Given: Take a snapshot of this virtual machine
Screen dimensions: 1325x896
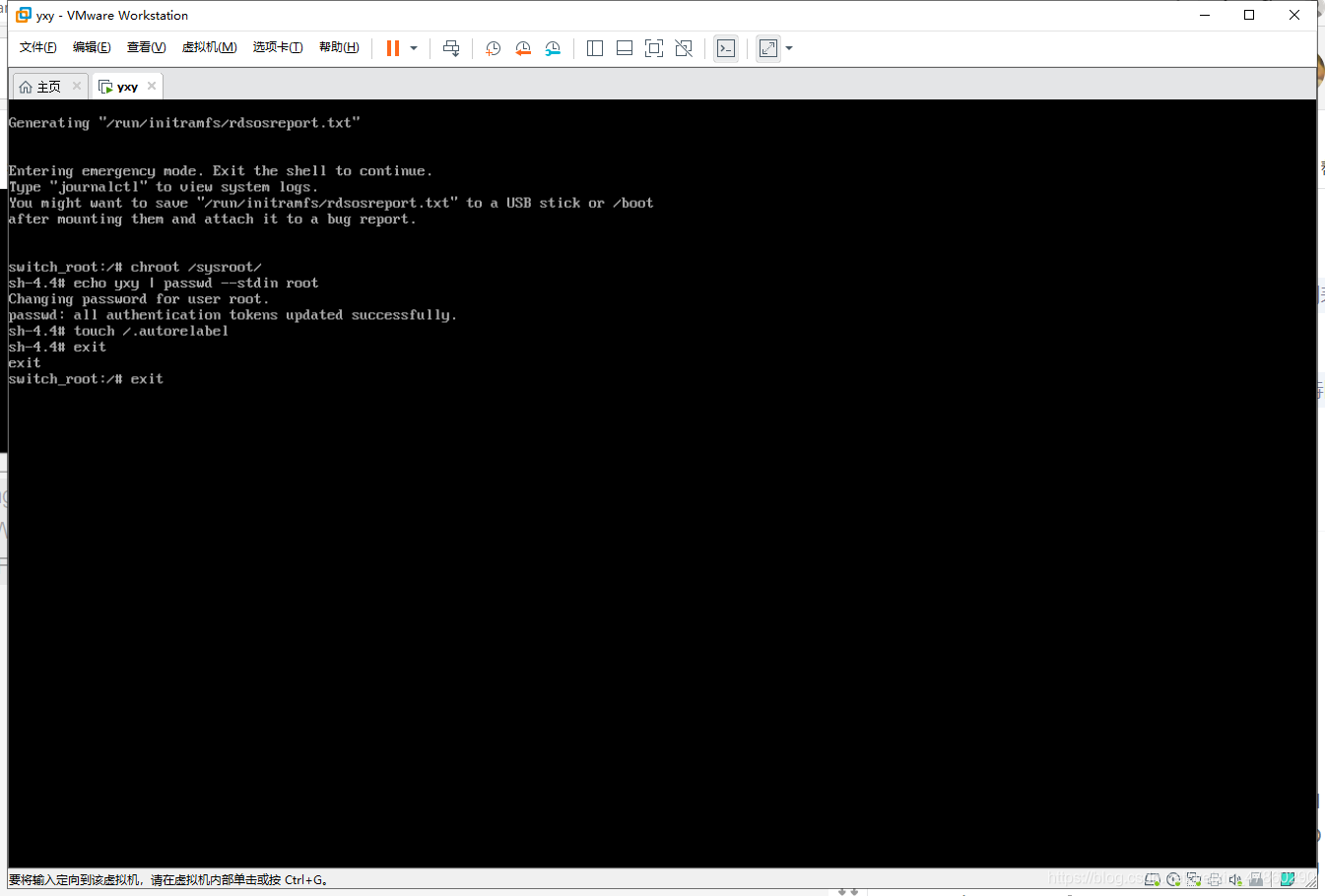Looking at the screenshot, I should click(494, 48).
